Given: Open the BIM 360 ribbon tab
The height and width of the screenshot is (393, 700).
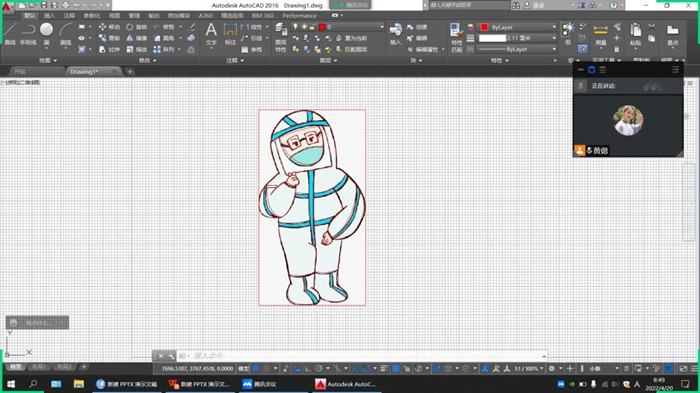Looking at the screenshot, I should tap(263, 16).
